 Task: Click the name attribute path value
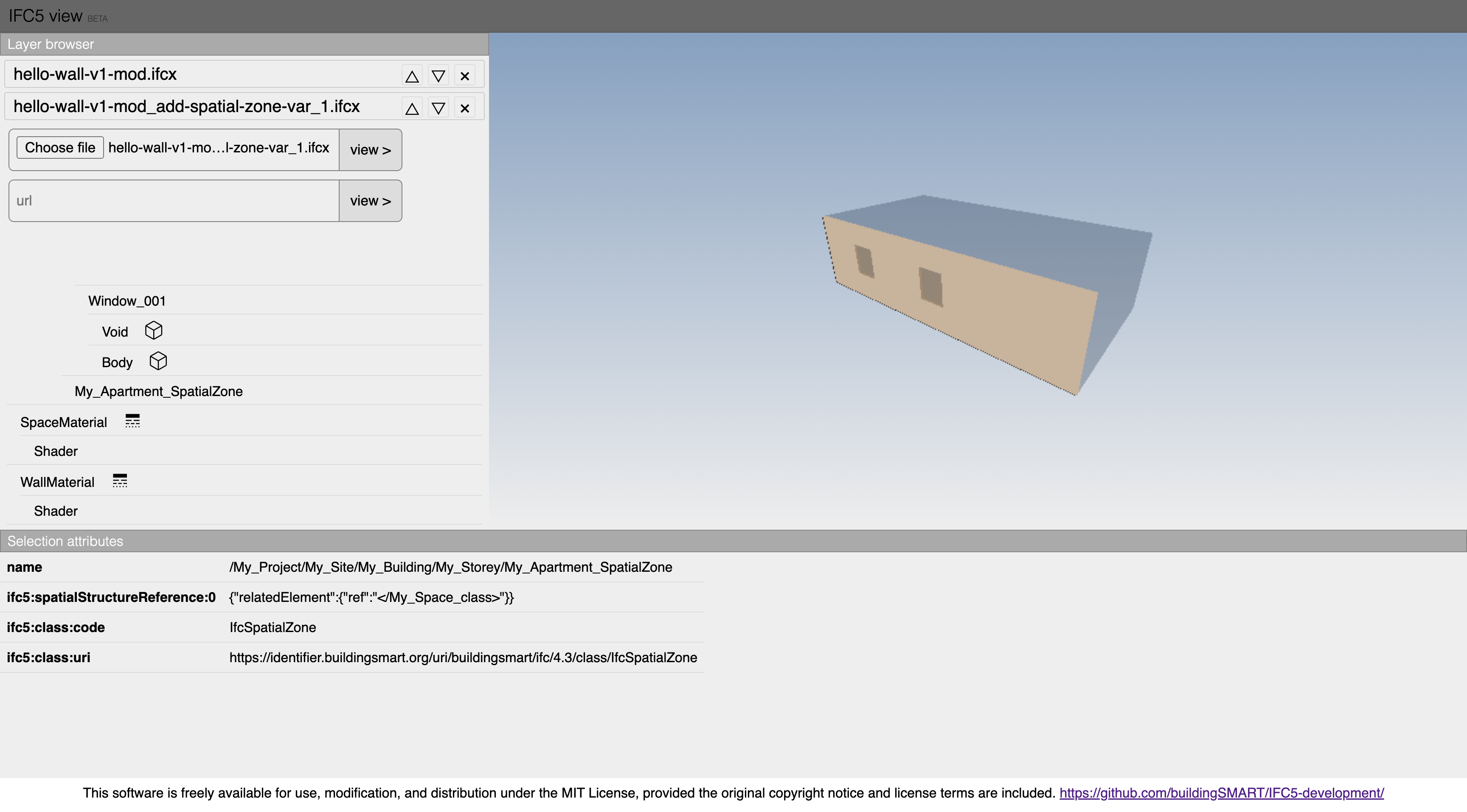tap(450, 567)
